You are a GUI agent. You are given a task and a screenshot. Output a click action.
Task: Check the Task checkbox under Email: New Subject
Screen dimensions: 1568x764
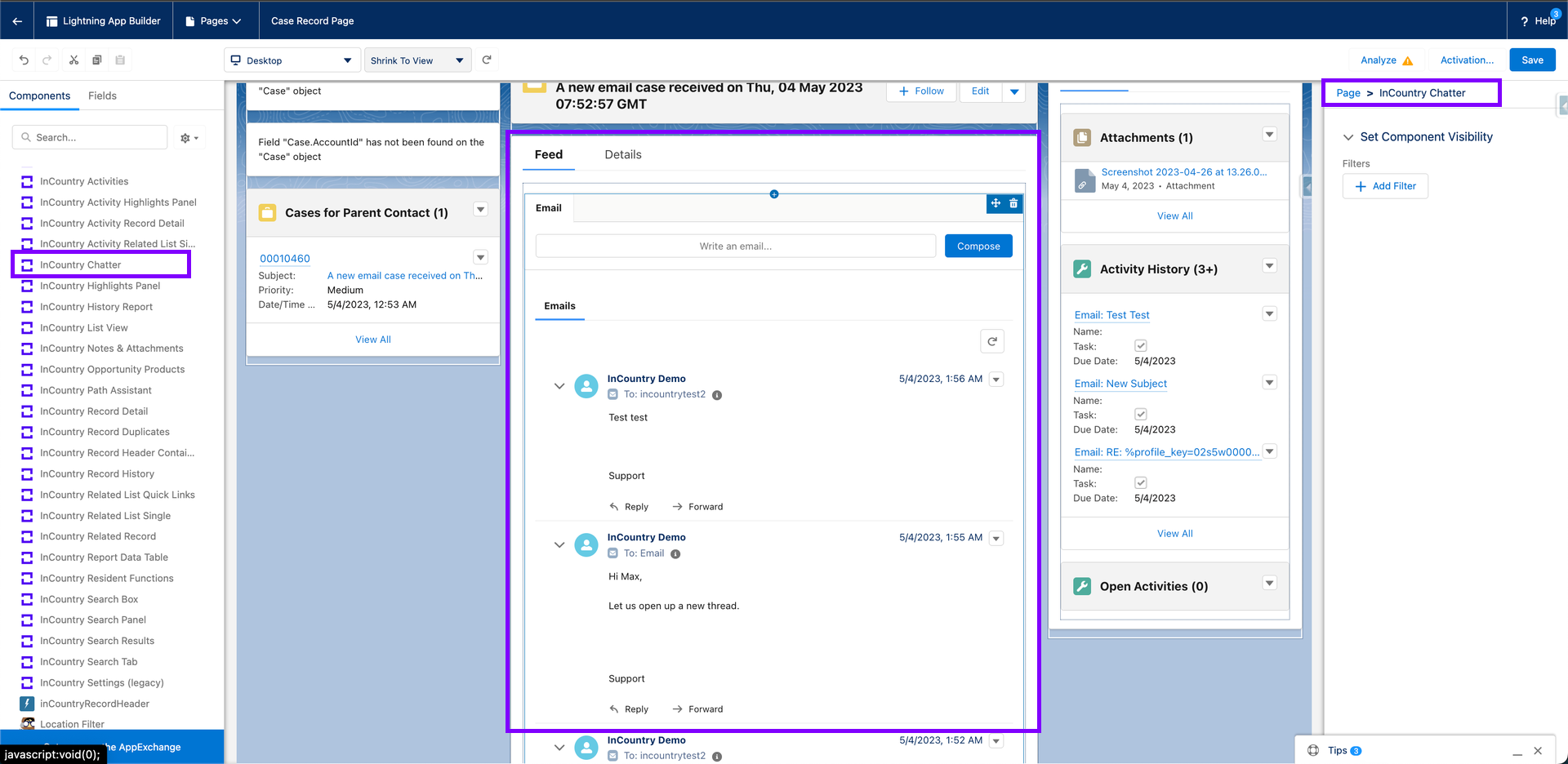pos(1140,414)
